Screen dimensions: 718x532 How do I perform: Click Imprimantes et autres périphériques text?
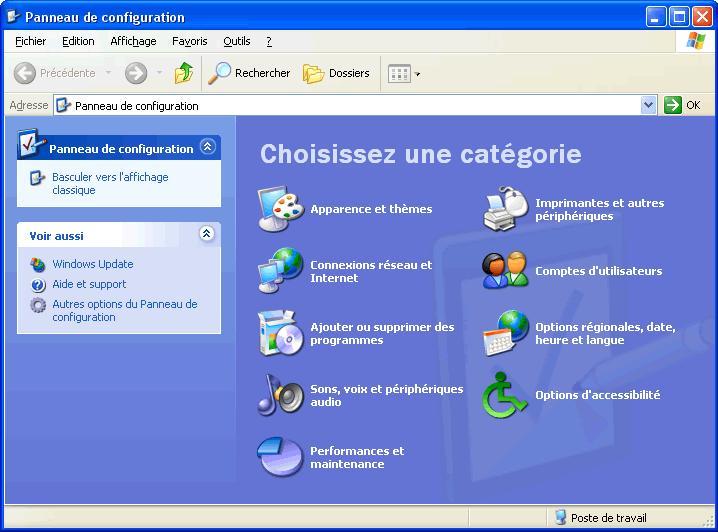(600, 209)
